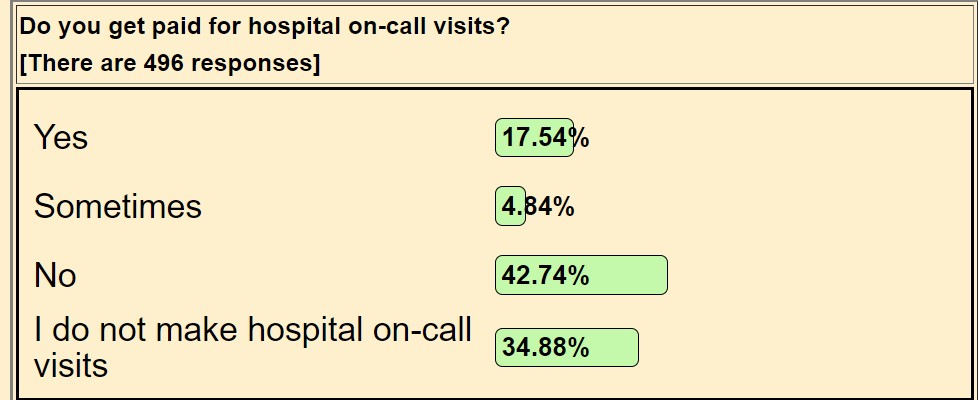Click "I do not make hospital on-call" text
This screenshot has width=978, height=400.
click(x=252, y=331)
